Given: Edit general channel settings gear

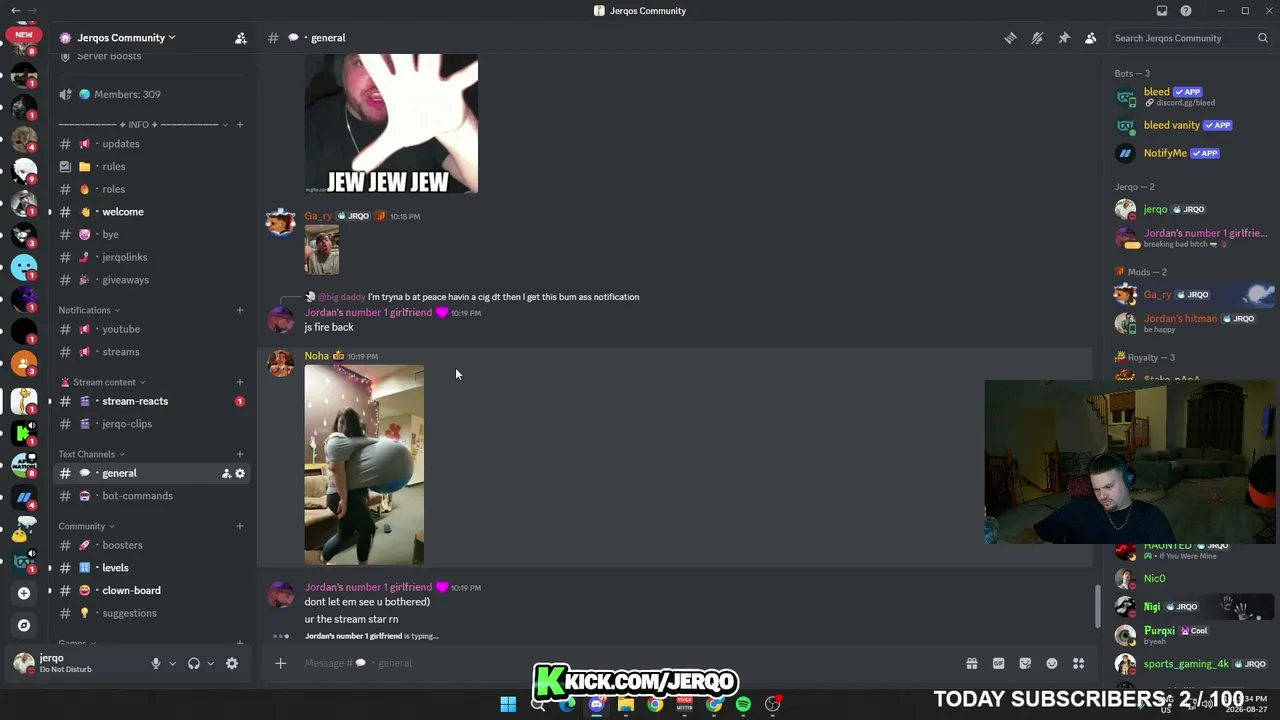Looking at the screenshot, I should 240,473.
